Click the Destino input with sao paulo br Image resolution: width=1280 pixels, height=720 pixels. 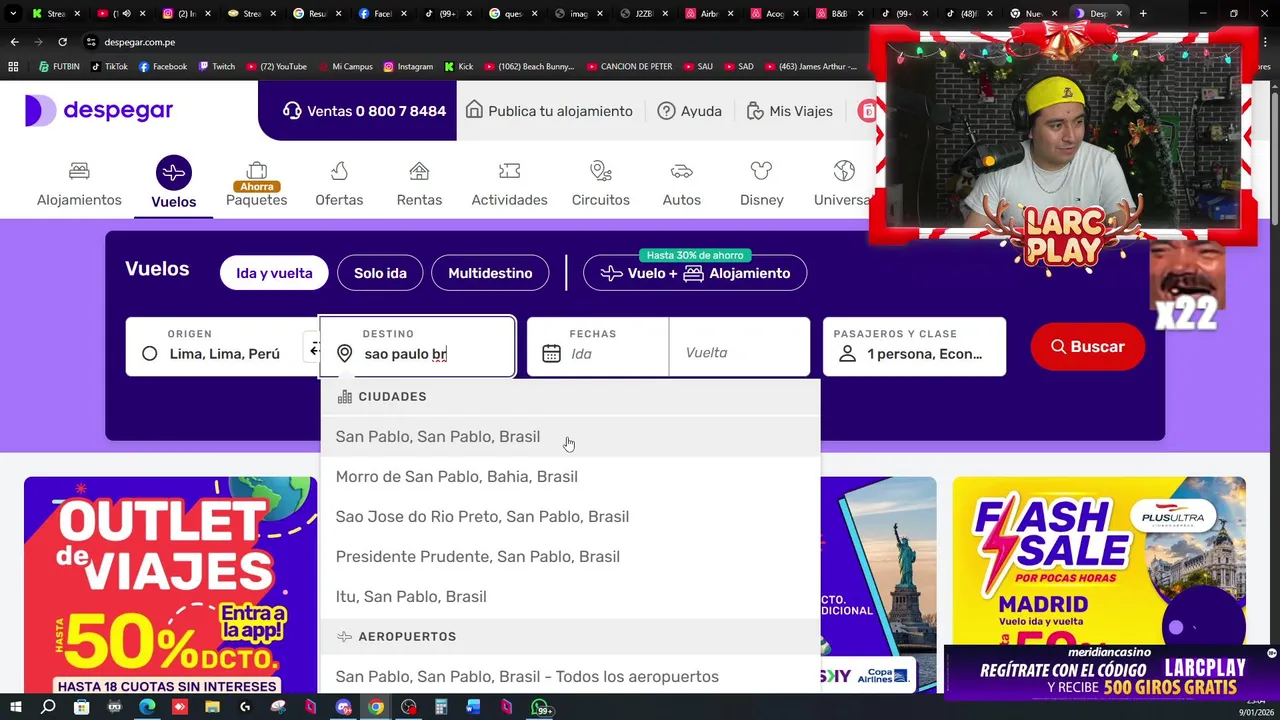click(x=417, y=347)
